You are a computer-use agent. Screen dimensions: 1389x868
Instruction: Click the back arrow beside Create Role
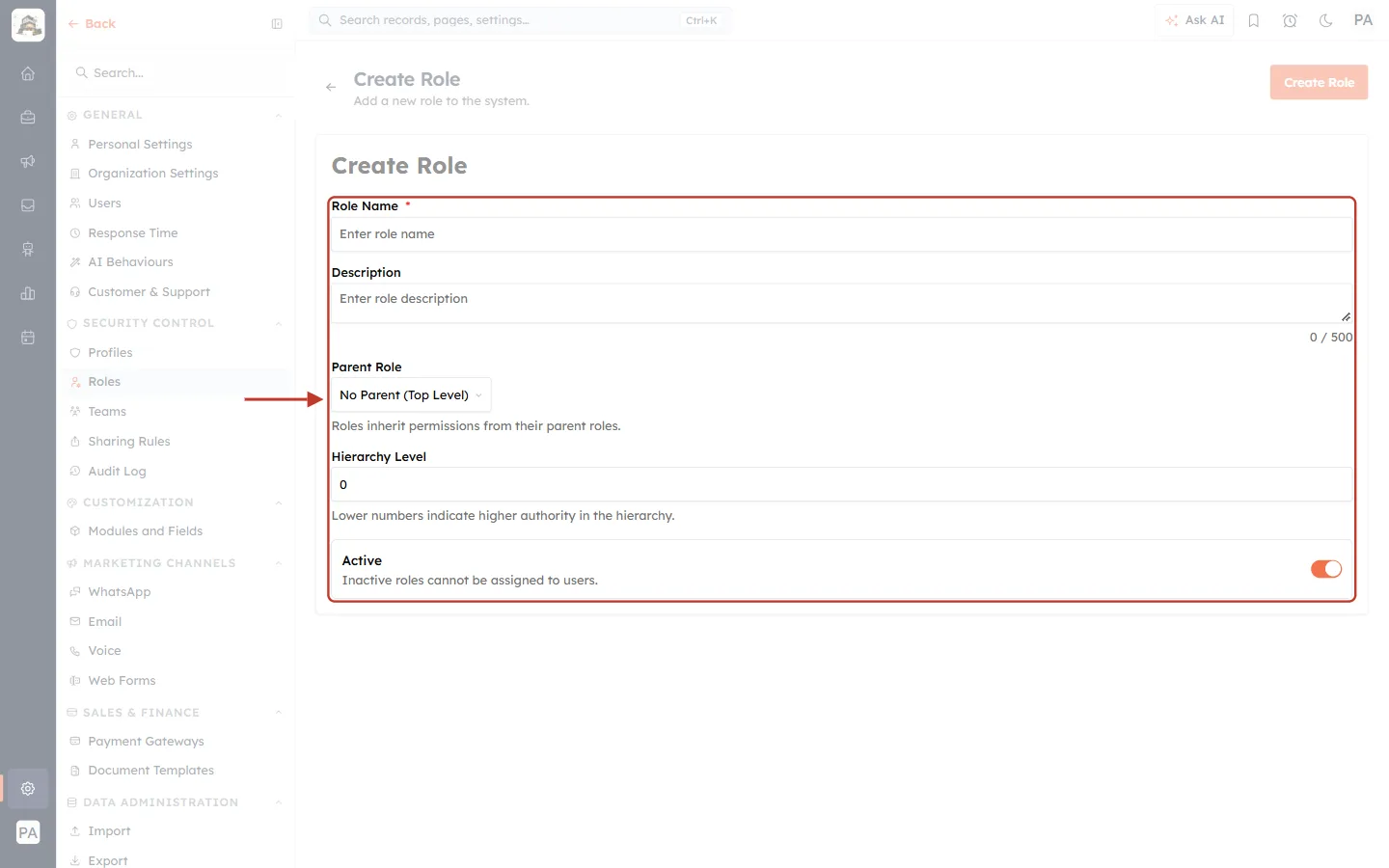tap(331, 87)
